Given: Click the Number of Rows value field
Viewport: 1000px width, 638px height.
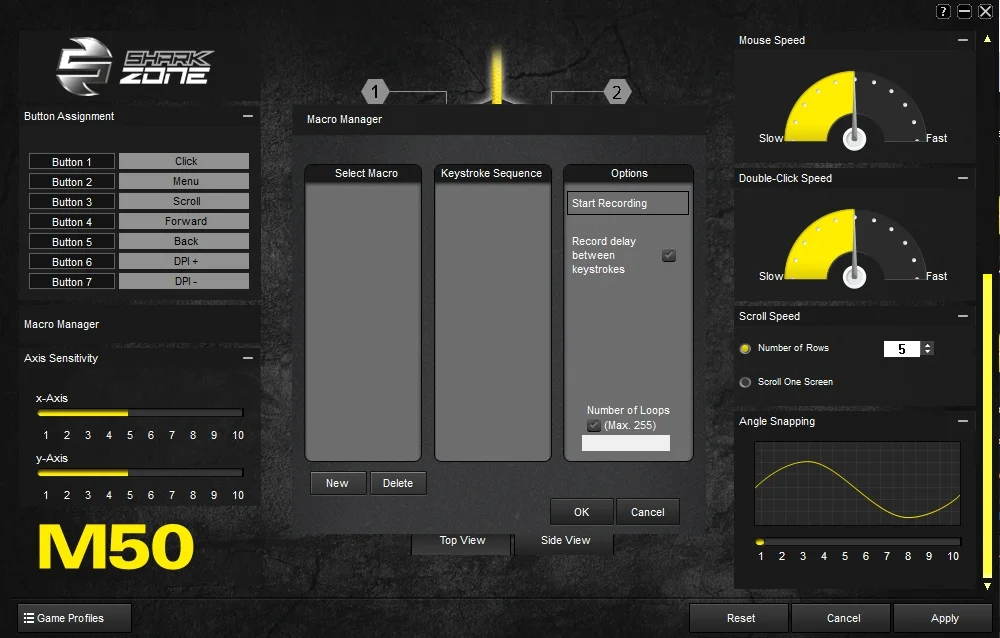Looking at the screenshot, I should (x=902, y=348).
